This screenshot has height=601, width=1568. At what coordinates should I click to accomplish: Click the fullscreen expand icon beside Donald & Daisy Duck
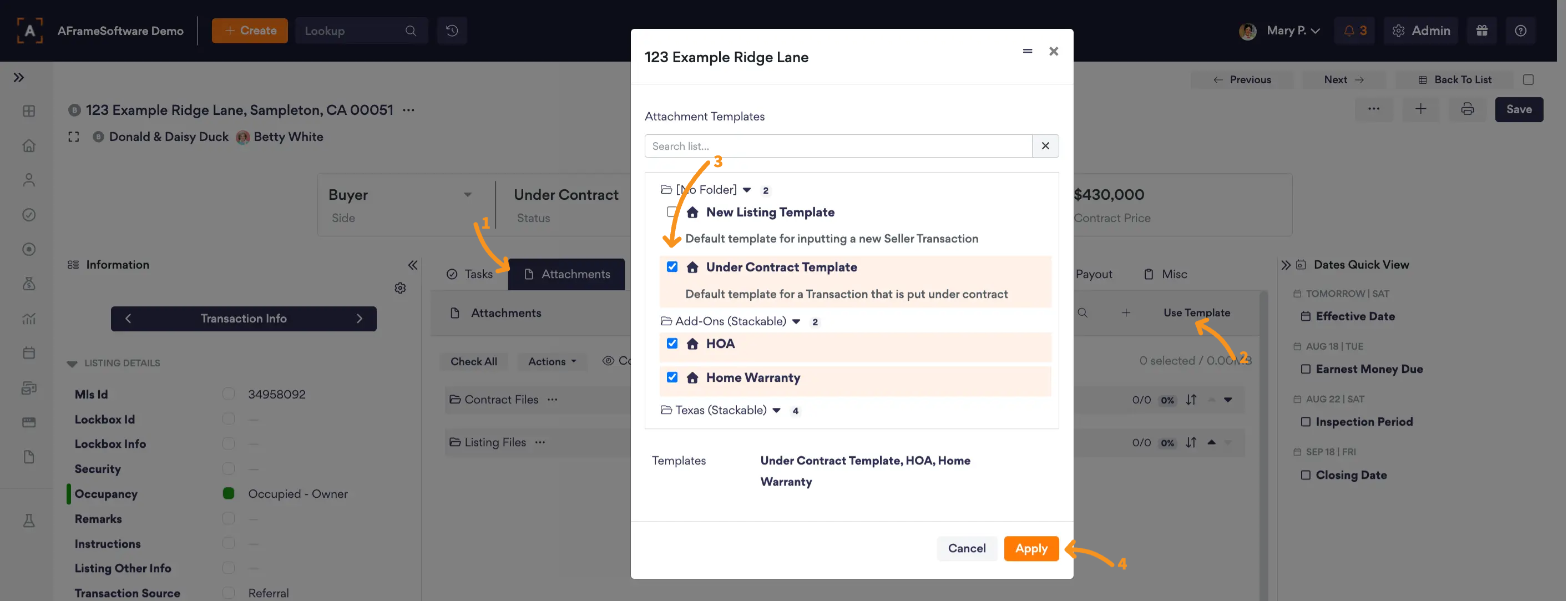coord(74,137)
